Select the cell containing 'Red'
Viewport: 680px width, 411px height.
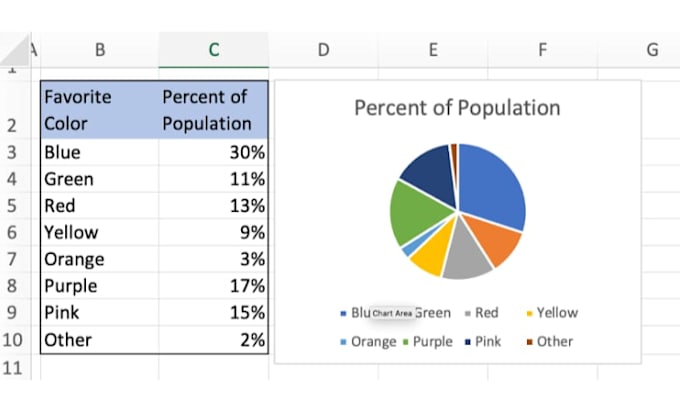click(100, 206)
